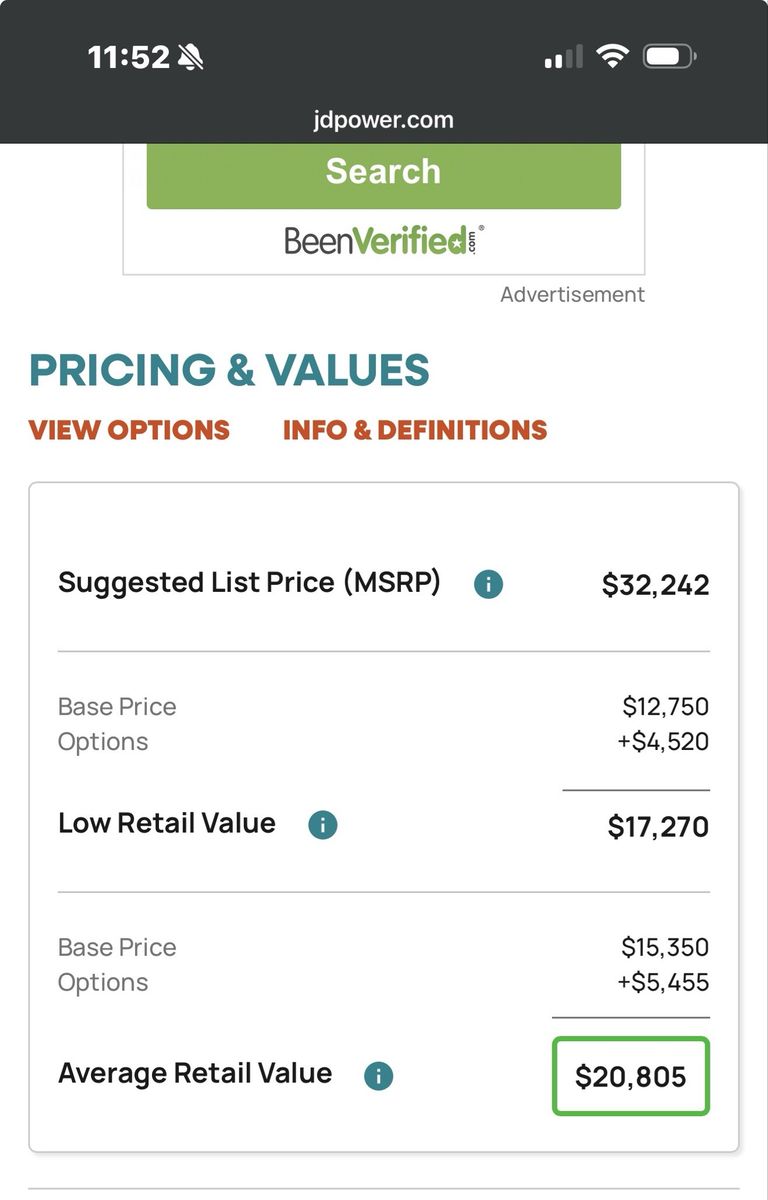Click the $17,270 Low Retail amount

[658, 827]
